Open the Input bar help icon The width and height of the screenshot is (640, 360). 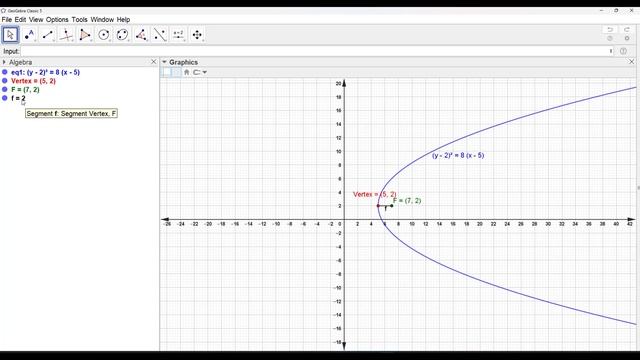623,51
